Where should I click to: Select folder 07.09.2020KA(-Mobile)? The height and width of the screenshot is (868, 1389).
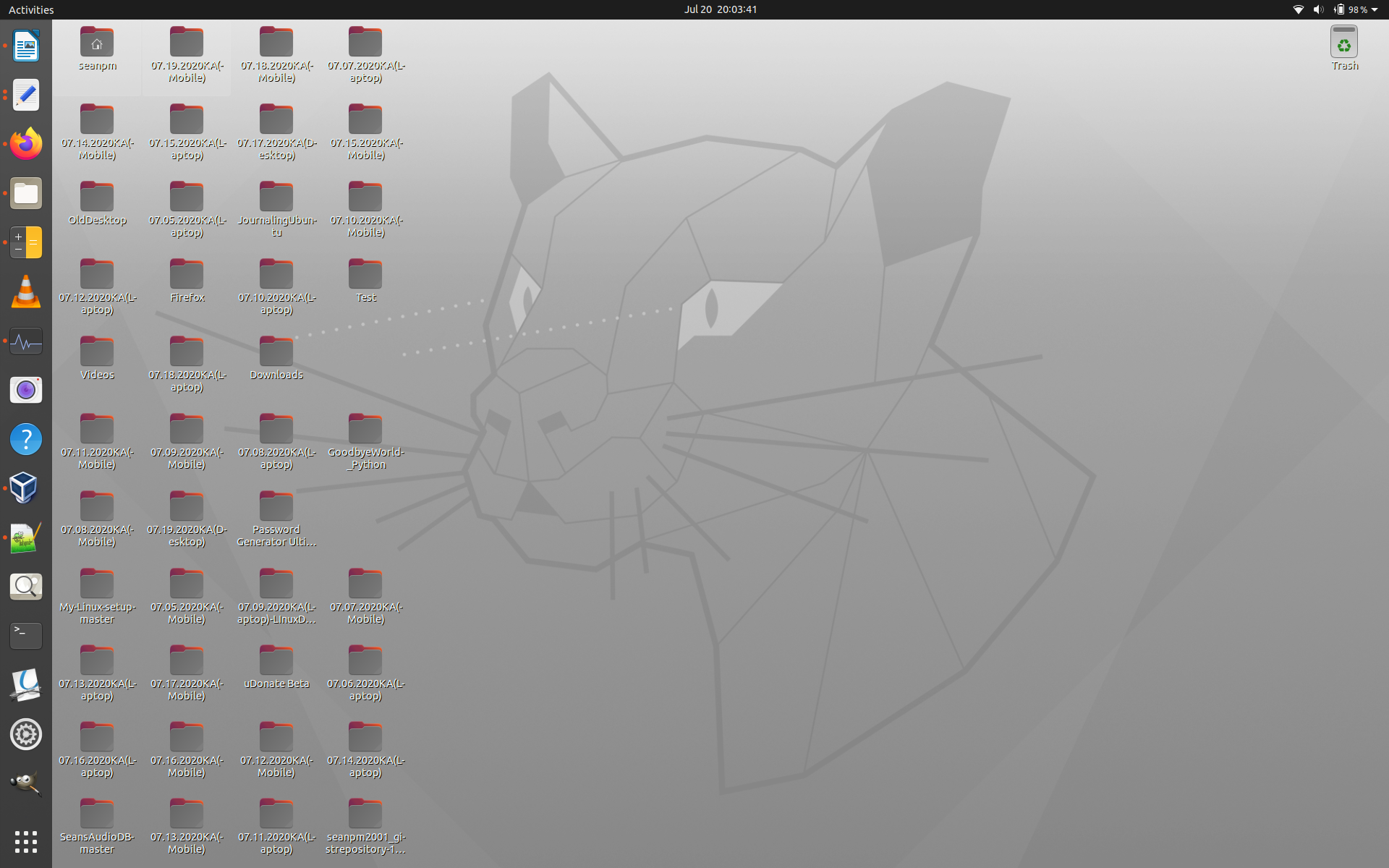[x=187, y=441]
